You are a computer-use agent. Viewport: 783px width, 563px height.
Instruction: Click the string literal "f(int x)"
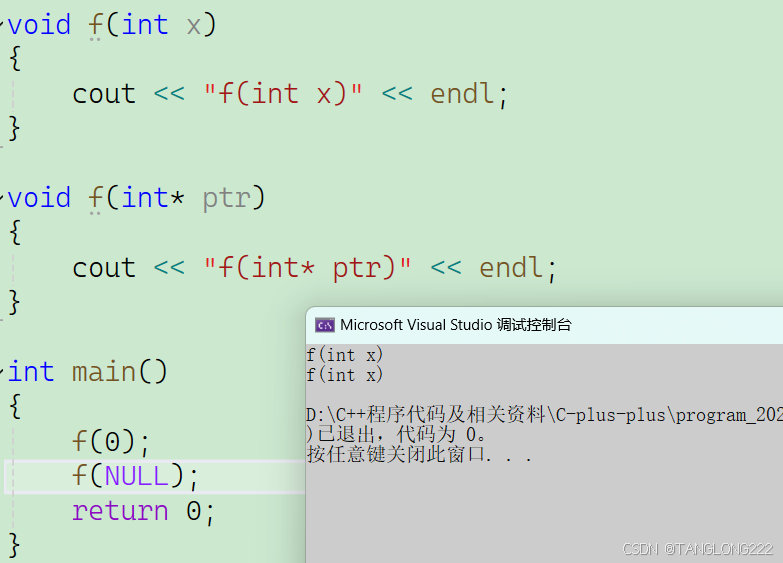tap(283, 93)
